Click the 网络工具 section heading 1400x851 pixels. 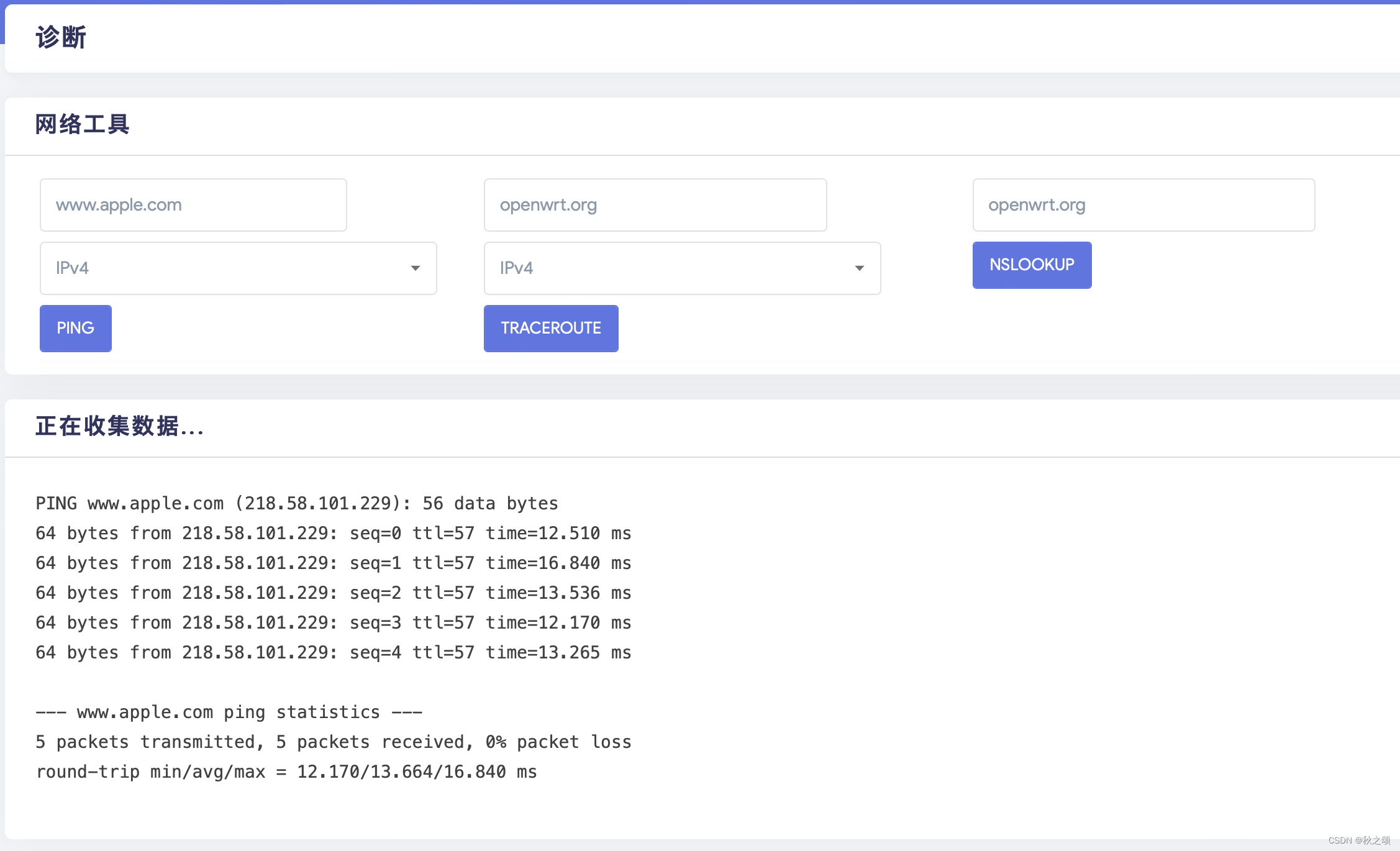(82, 124)
